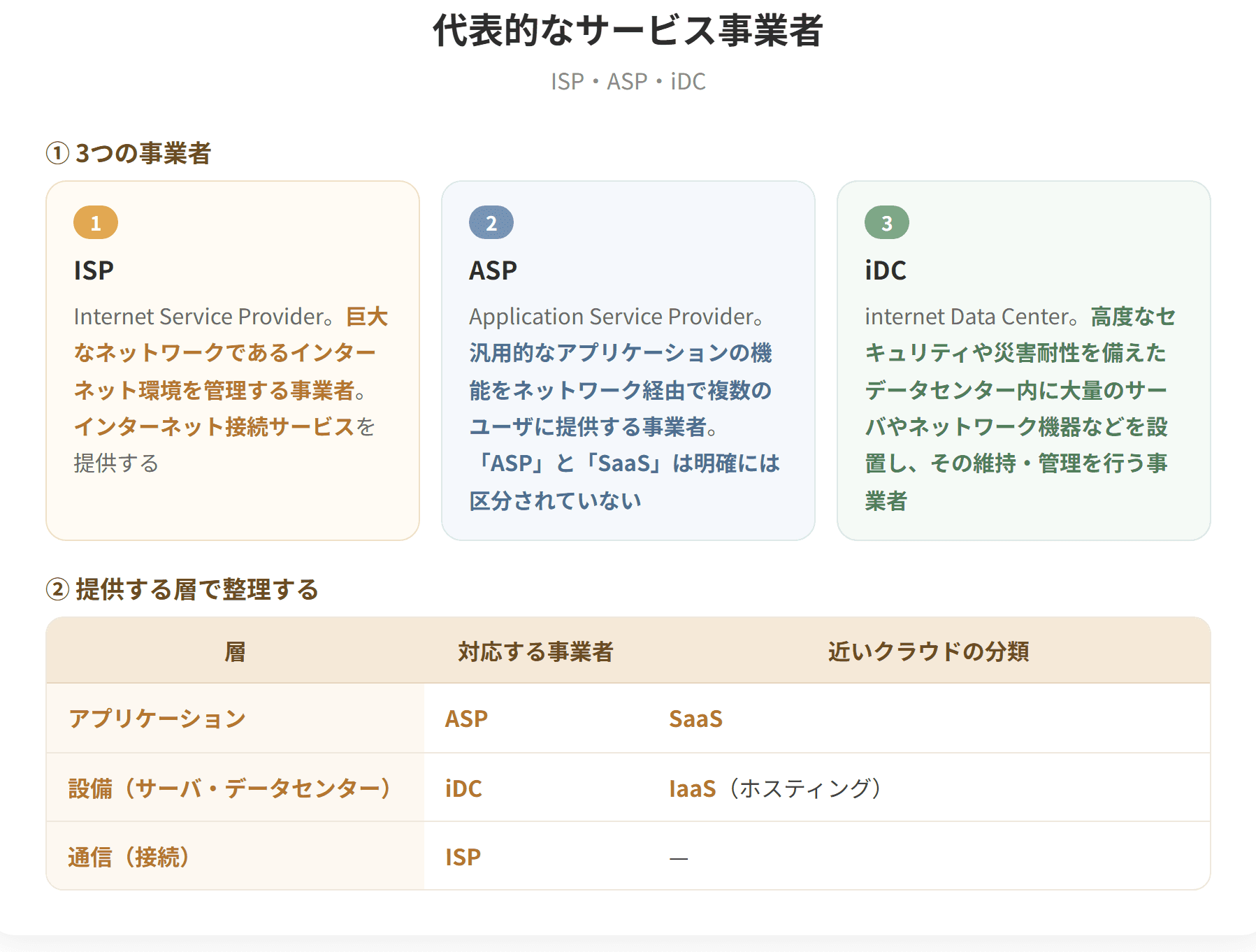Click the iDC card title
1256x952 pixels.
886,271
